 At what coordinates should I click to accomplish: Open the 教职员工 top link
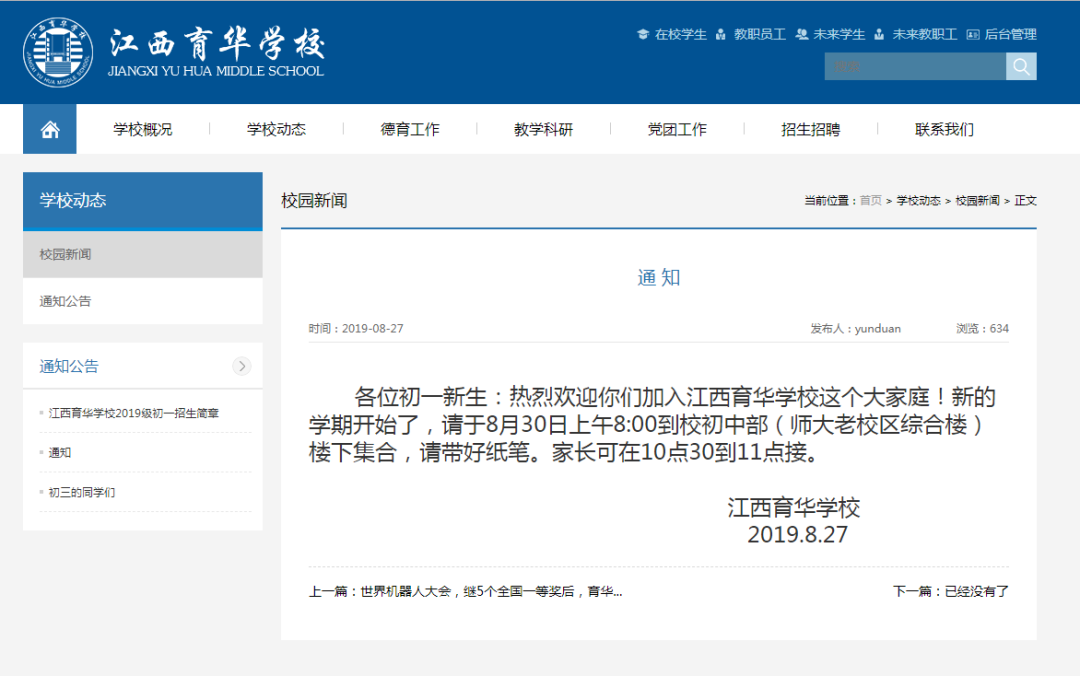(x=760, y=34)
